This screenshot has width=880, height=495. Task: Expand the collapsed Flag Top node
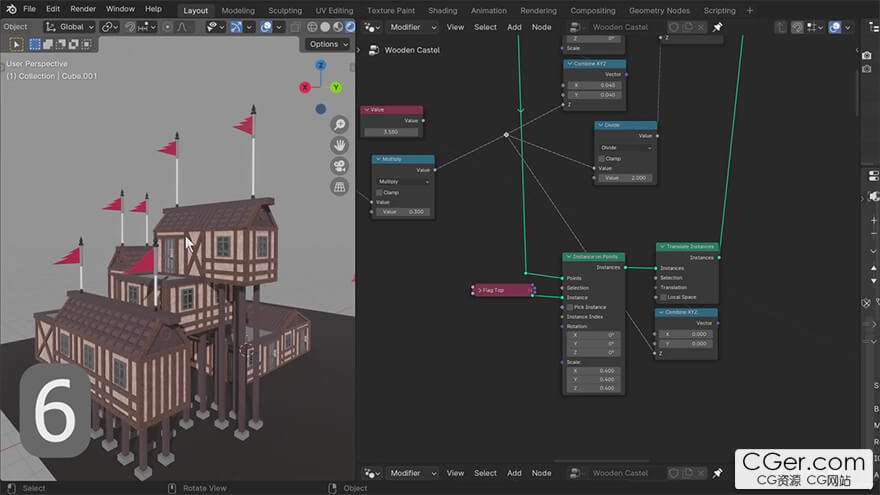pos(480,290)
